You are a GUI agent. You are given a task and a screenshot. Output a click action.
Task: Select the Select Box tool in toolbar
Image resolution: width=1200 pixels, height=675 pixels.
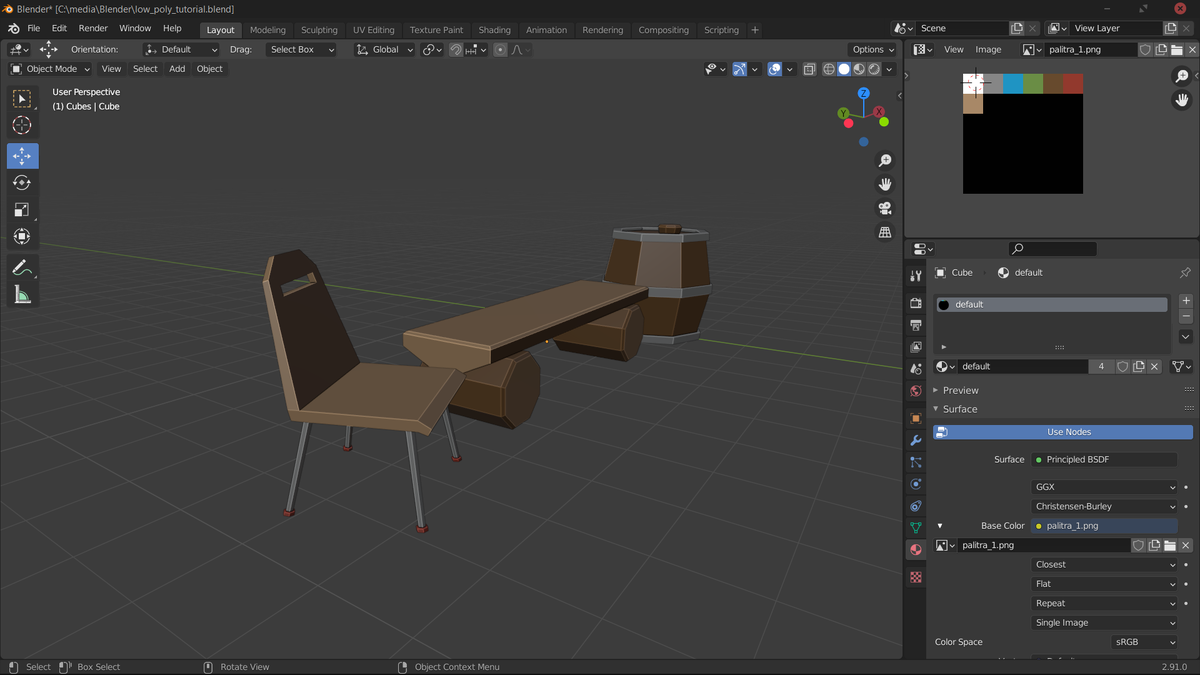tap(22, 98)
